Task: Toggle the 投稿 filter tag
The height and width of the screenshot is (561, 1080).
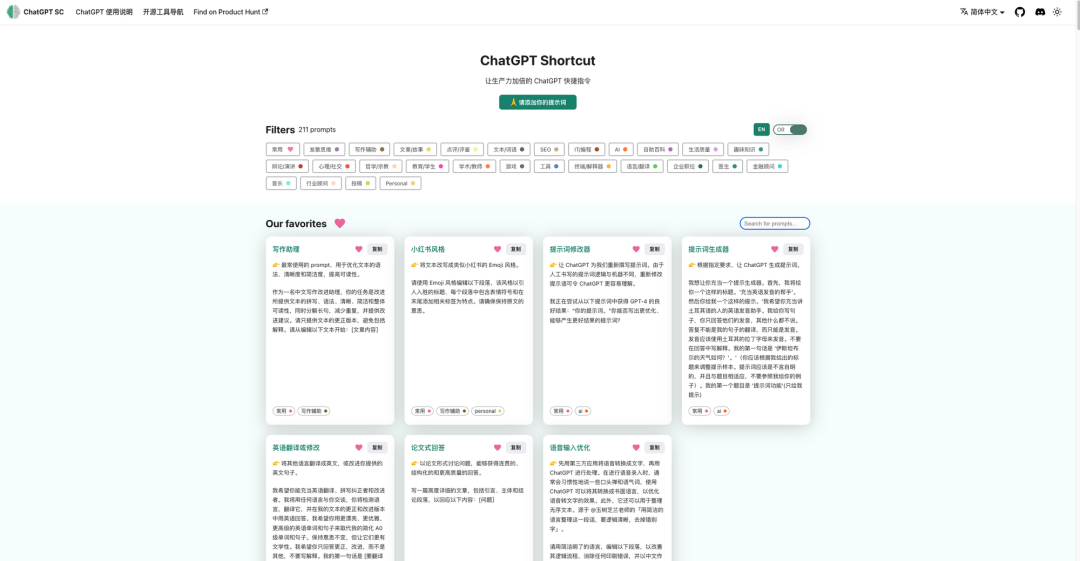Action: tap(360, 183)
